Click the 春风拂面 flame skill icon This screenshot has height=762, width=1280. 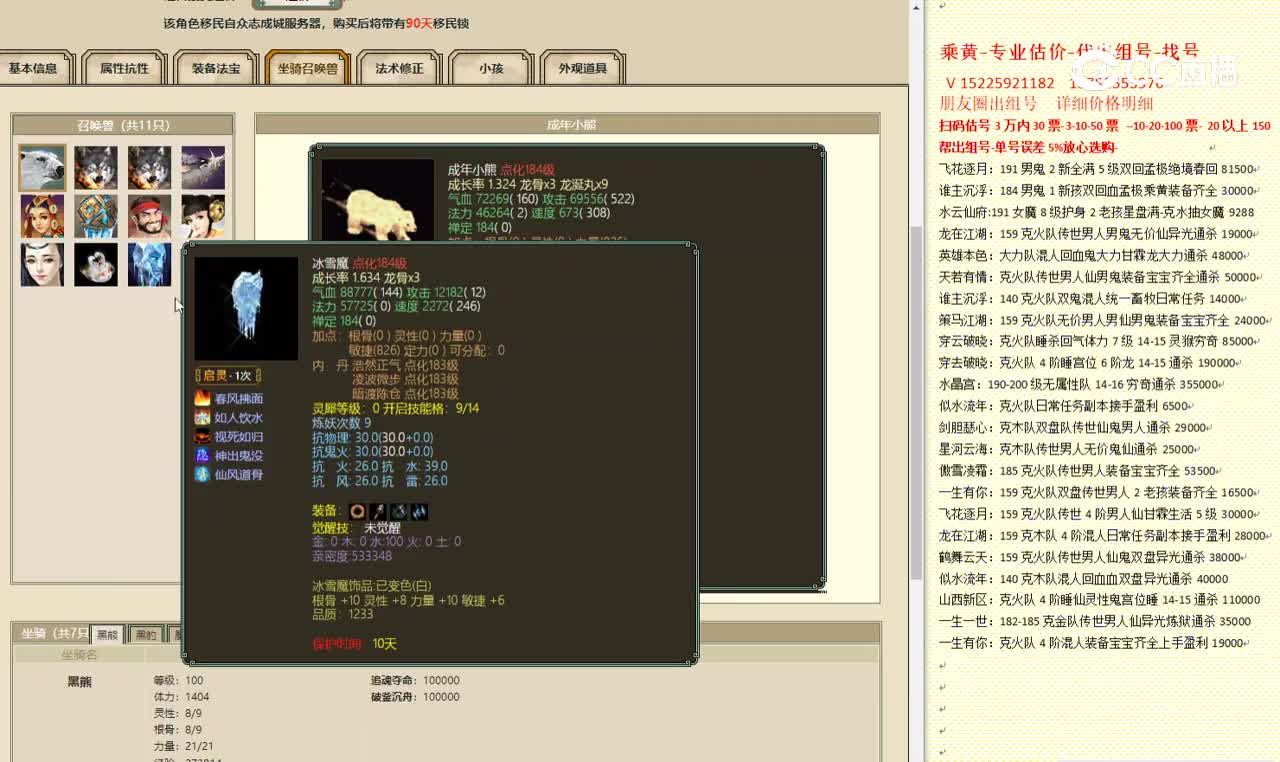[202, 398]
